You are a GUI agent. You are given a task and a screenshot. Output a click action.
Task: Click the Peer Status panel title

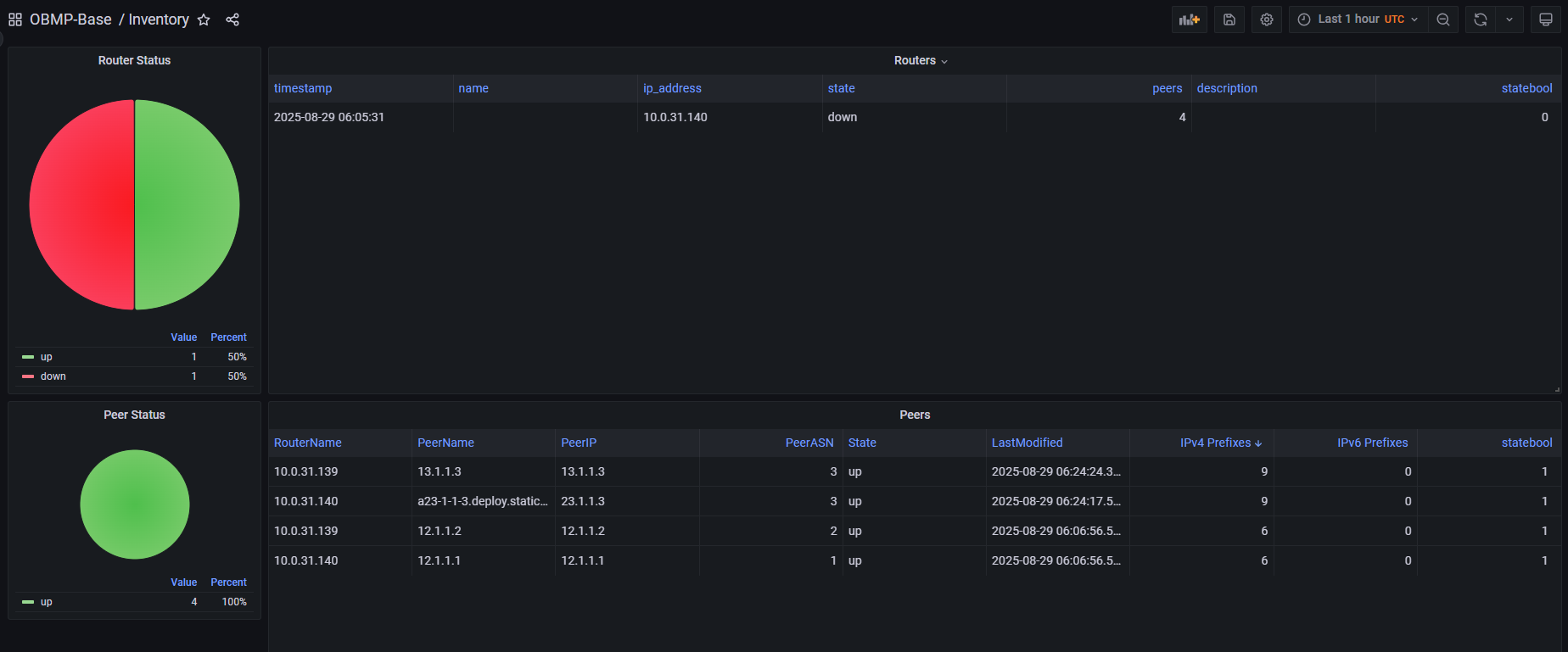(x=134, y=415)
